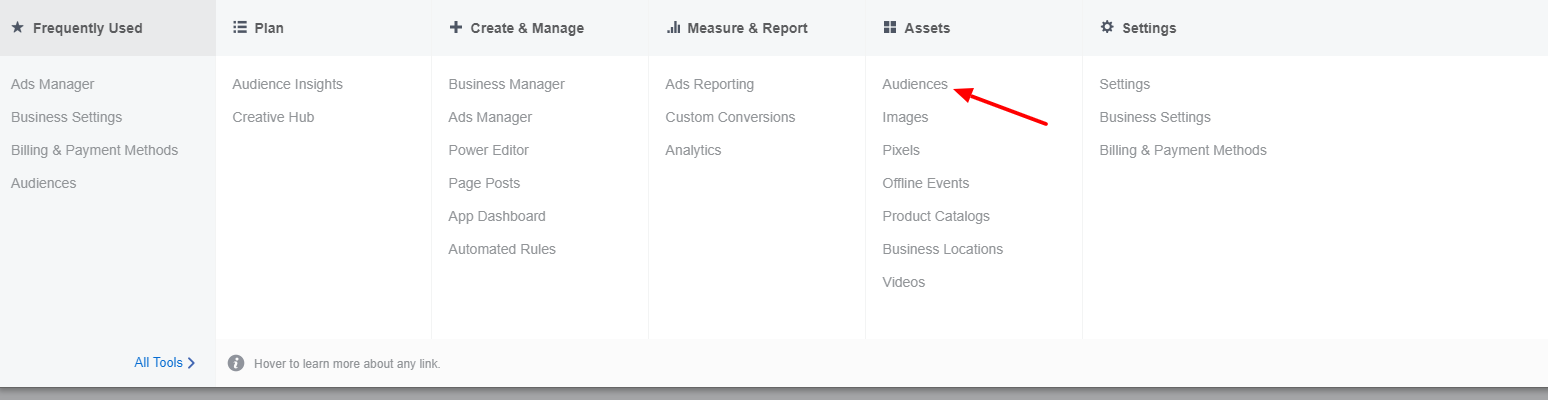Select Audiences in the Assets column

[x=915, y=85]
